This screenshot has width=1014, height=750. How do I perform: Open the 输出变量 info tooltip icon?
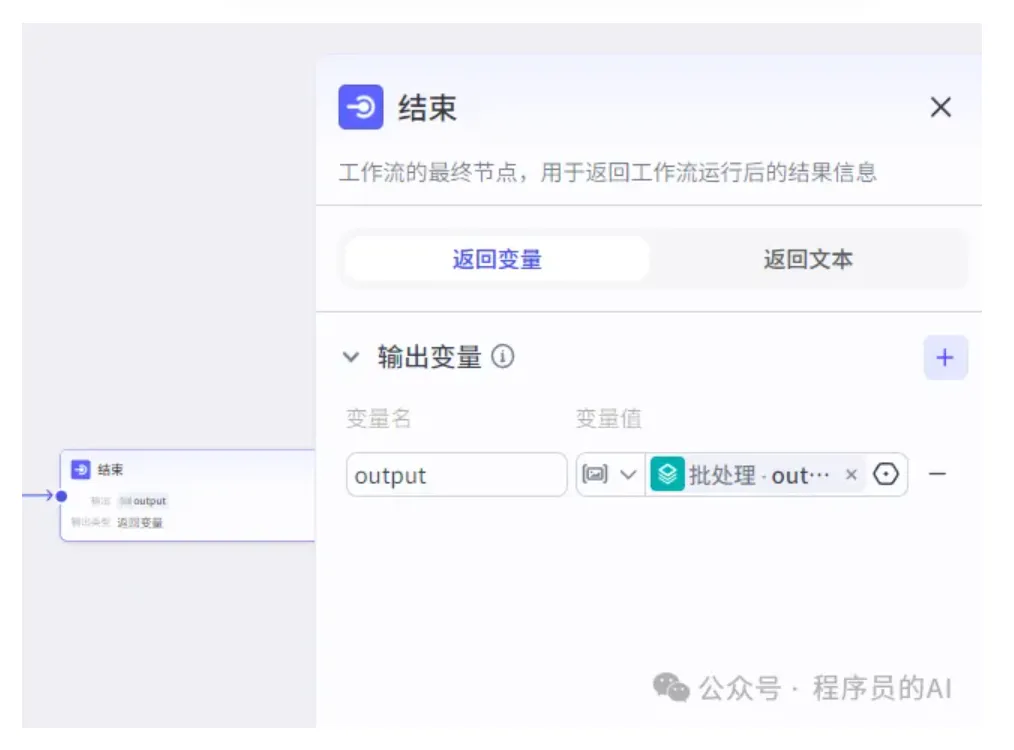pos(502,356)
